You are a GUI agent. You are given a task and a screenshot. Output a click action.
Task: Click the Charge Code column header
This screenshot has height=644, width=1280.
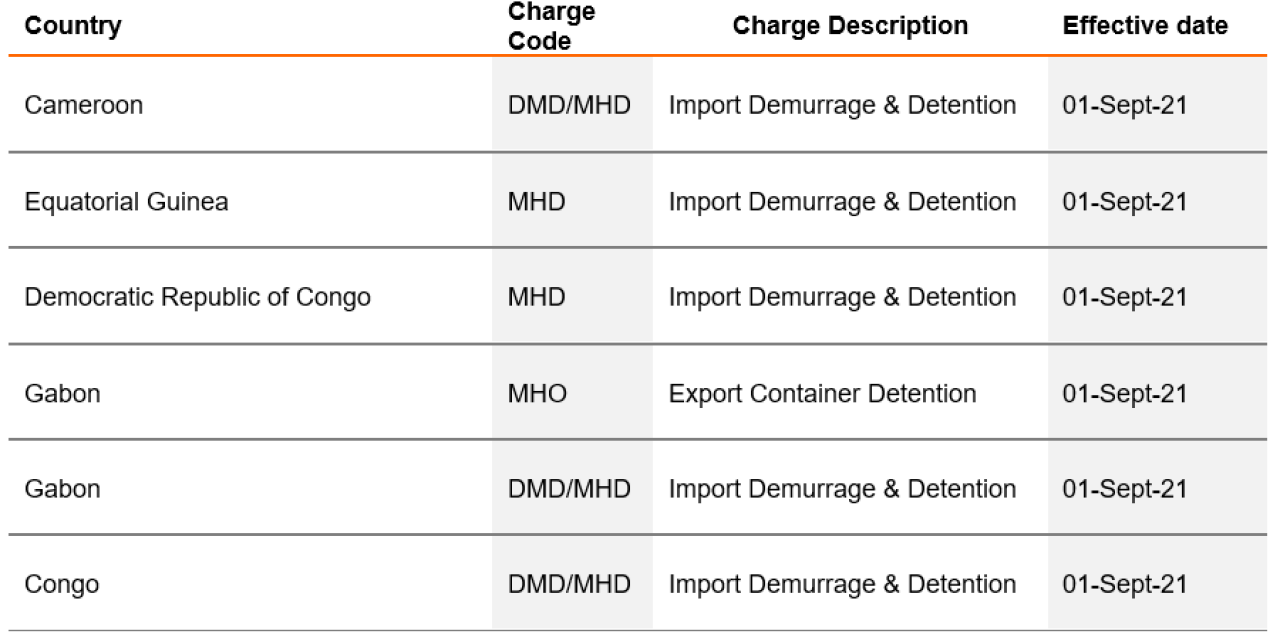[552, 27]
